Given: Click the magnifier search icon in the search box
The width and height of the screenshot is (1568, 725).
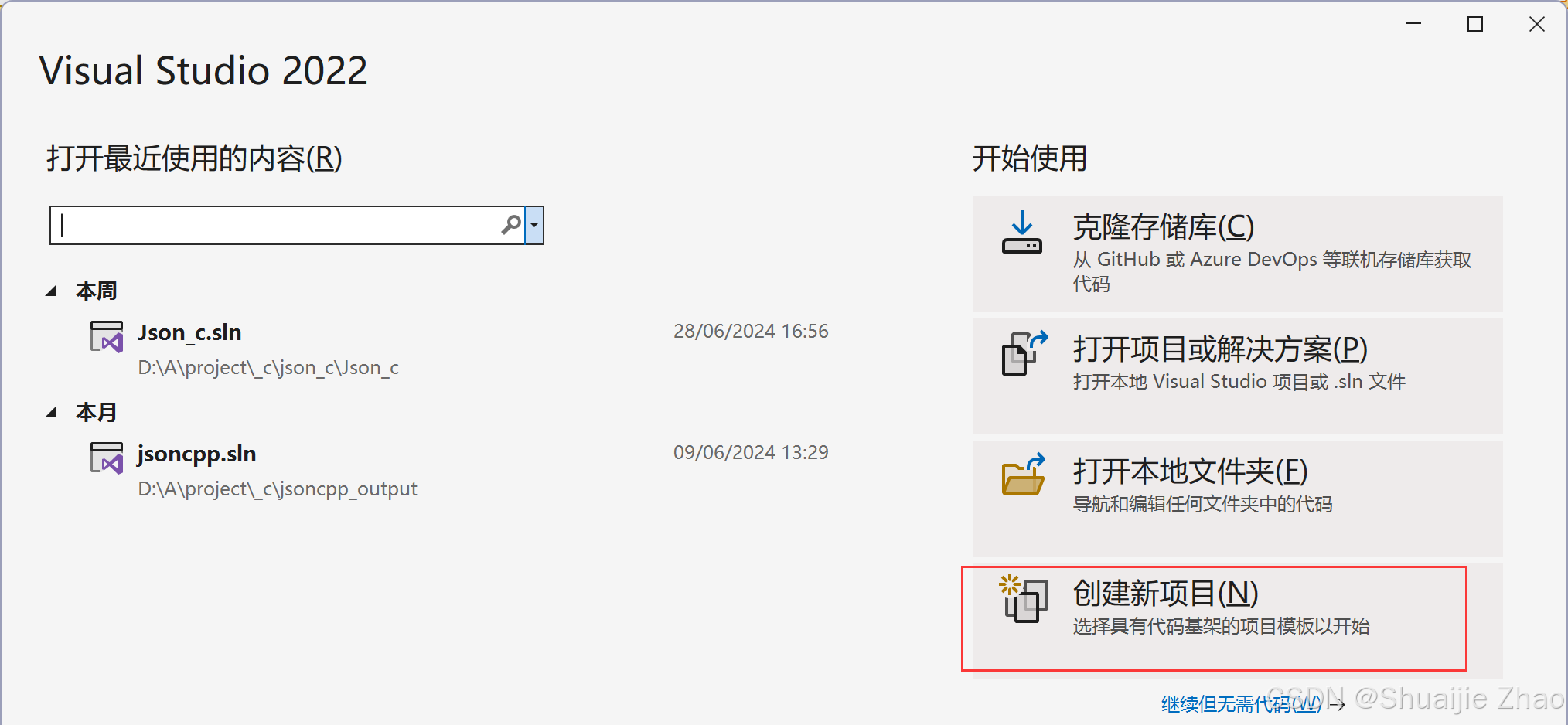Looking at the screenshot, I should [x=511, y=225].
